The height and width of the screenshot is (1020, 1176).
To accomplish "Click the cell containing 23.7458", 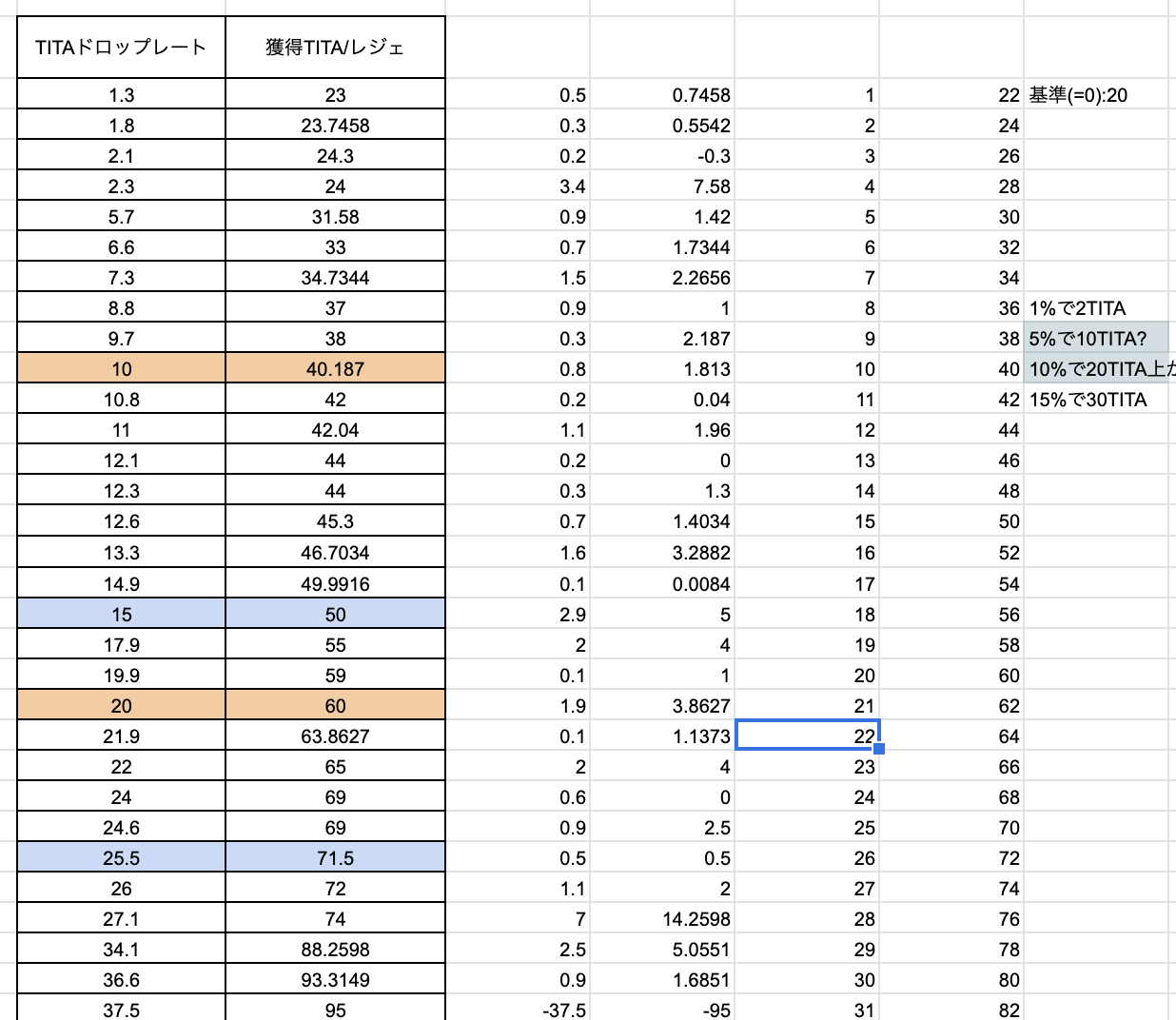I will tap(336, 125).
